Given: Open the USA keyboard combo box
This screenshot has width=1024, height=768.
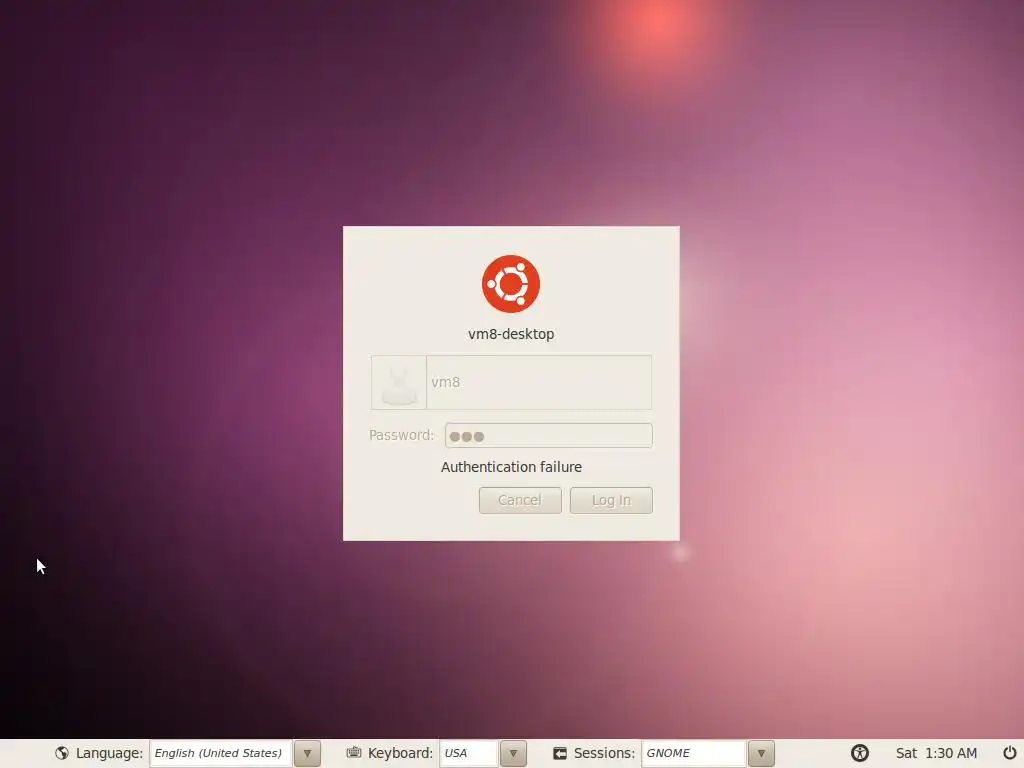Looking at the screenshot, I should [x=469, y=753].
